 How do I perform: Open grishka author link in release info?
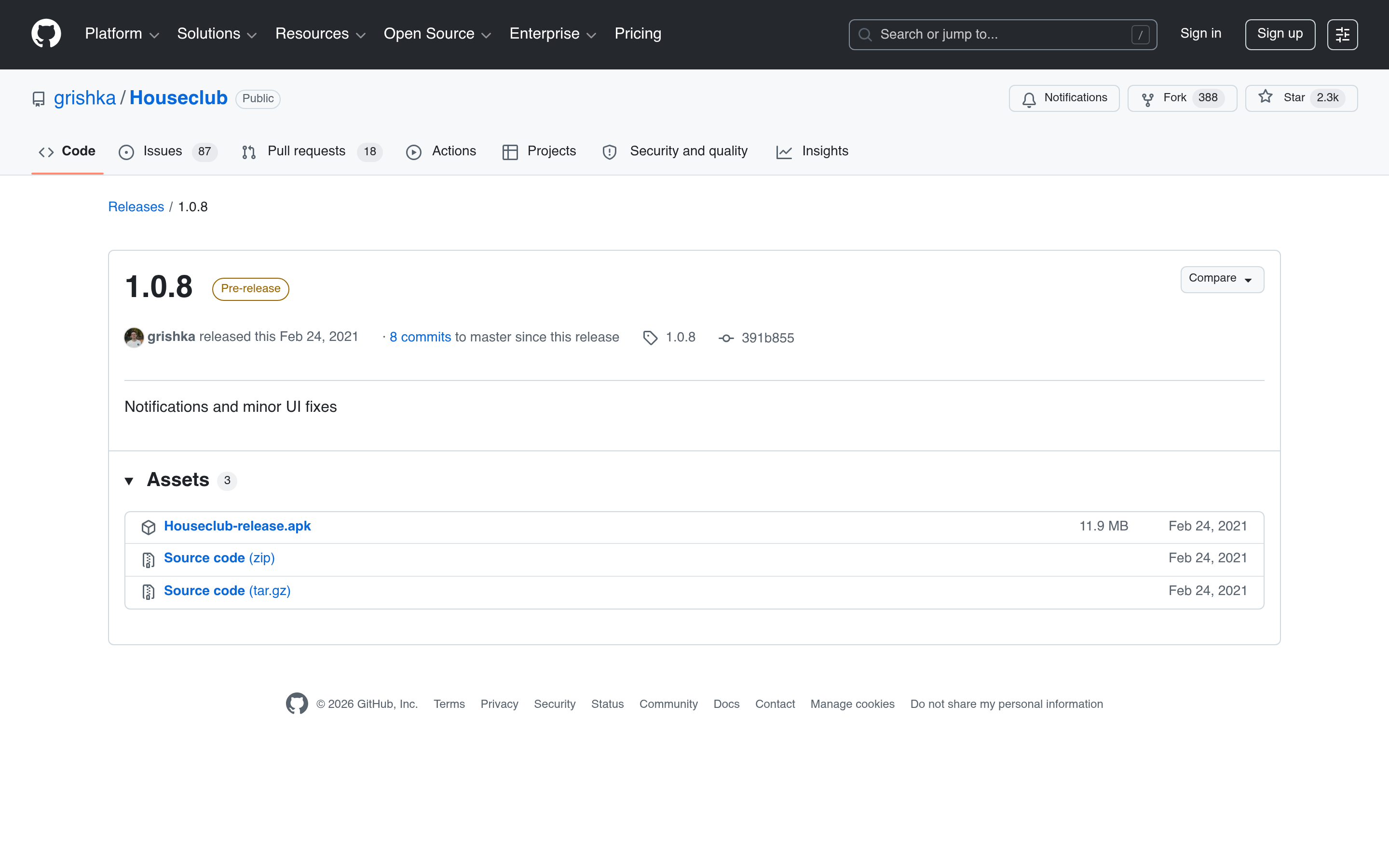[171, 337]
